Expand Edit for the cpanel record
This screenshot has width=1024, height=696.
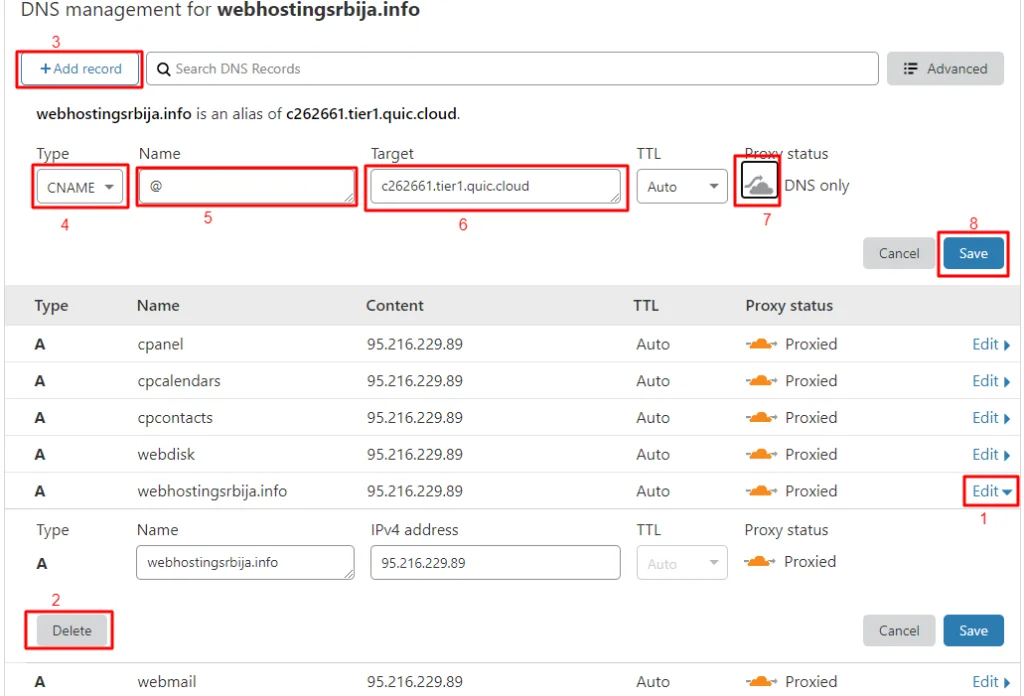coord(991,344)
